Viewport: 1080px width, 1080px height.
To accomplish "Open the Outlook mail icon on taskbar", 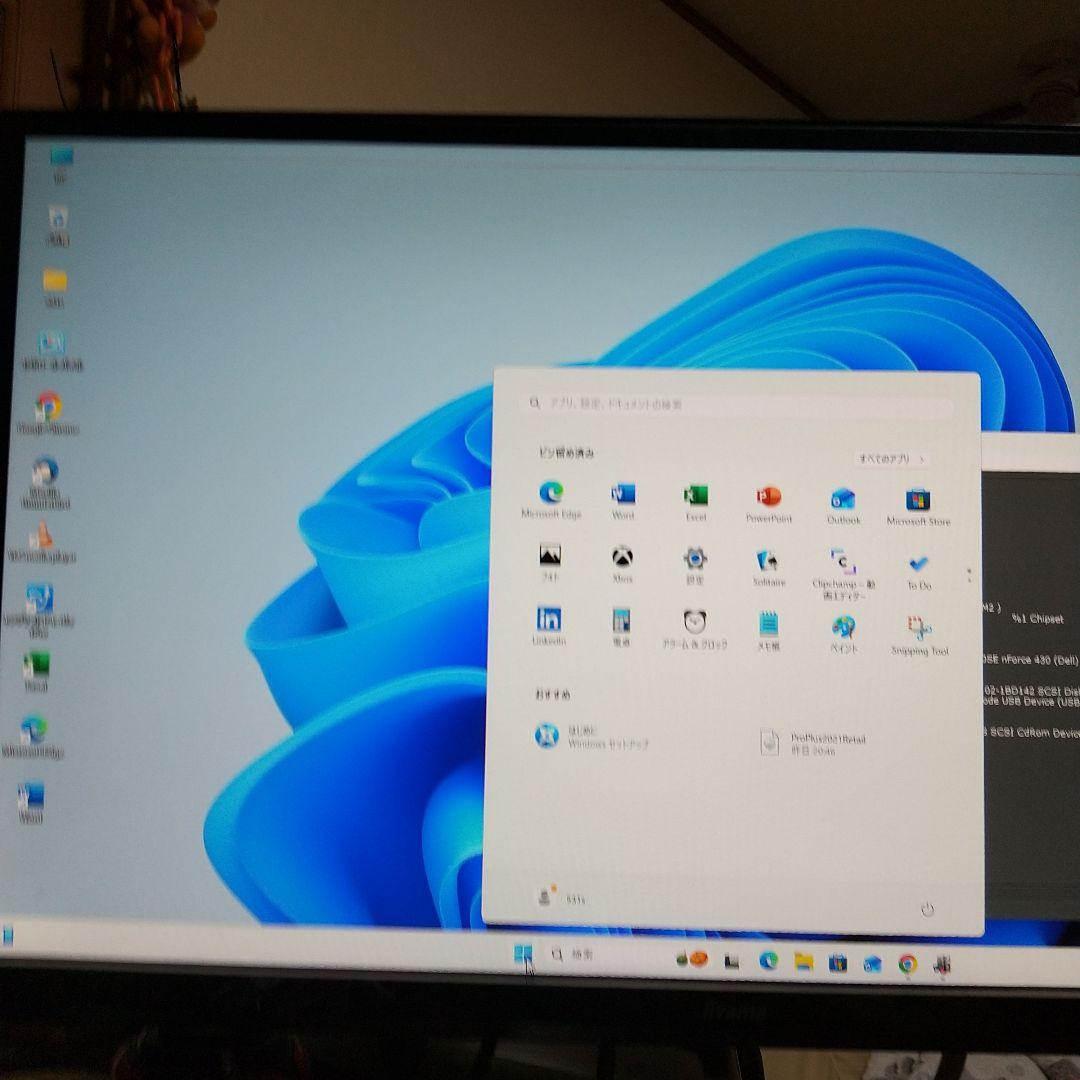I will coord(873,964).
